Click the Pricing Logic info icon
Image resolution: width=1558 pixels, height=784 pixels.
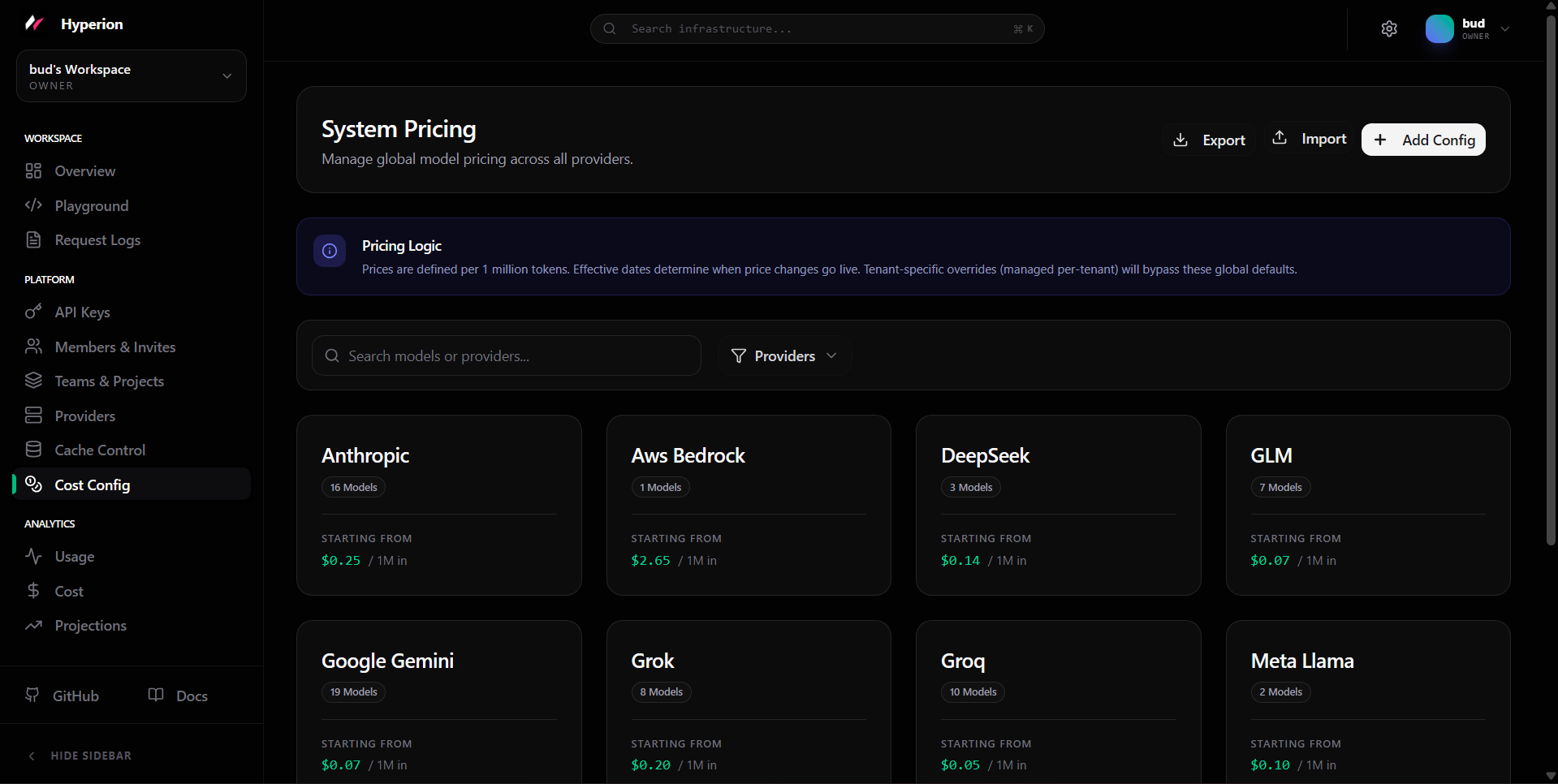330,251
